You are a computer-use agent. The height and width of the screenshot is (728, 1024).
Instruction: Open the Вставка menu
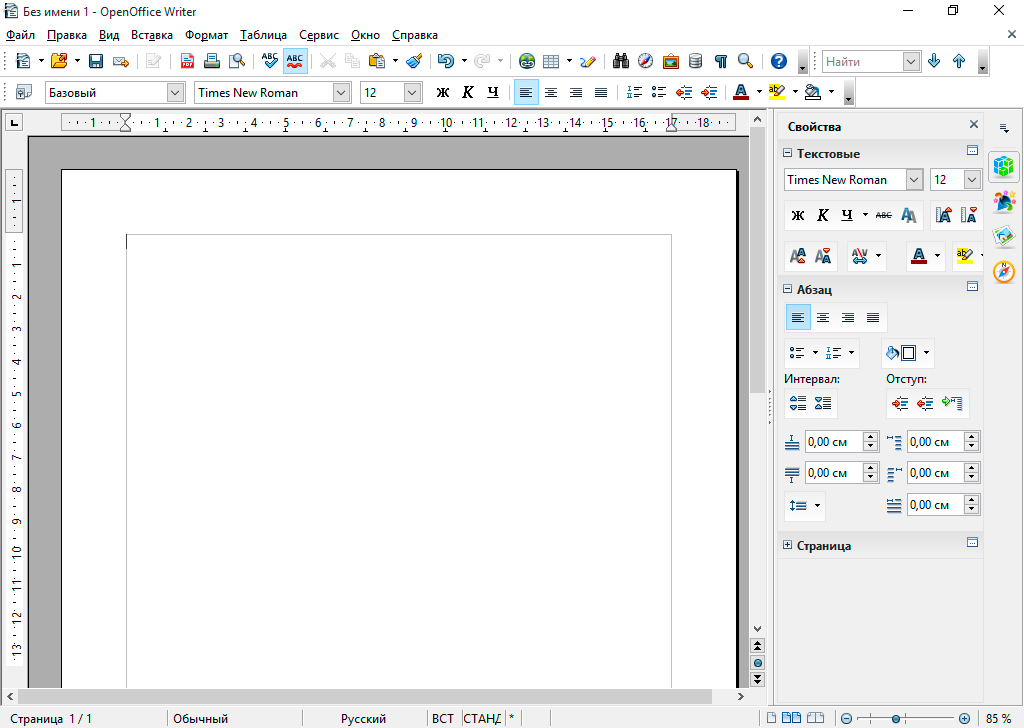pos(152,35)
